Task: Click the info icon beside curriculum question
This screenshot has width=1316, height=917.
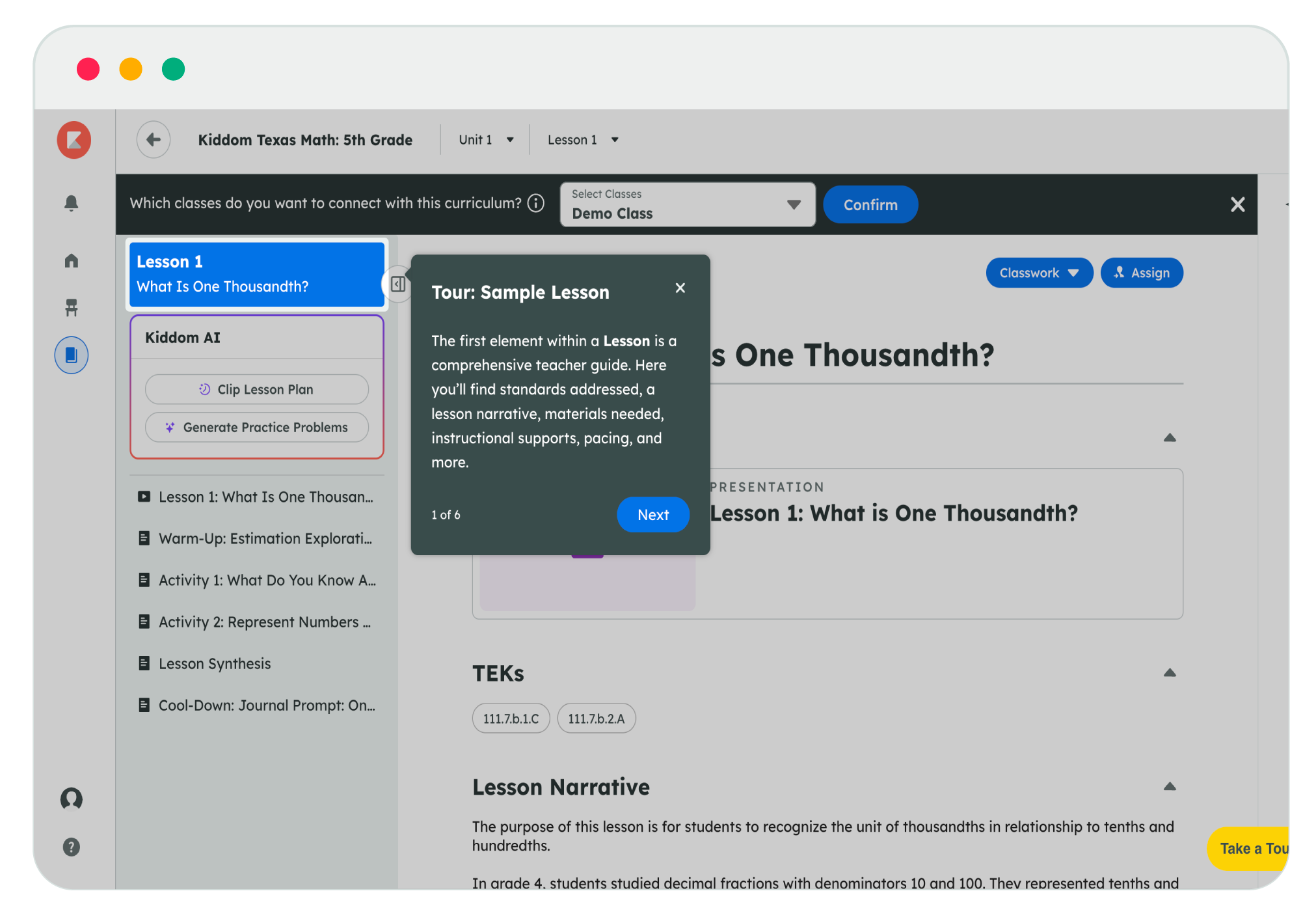Action: [535, 203]
